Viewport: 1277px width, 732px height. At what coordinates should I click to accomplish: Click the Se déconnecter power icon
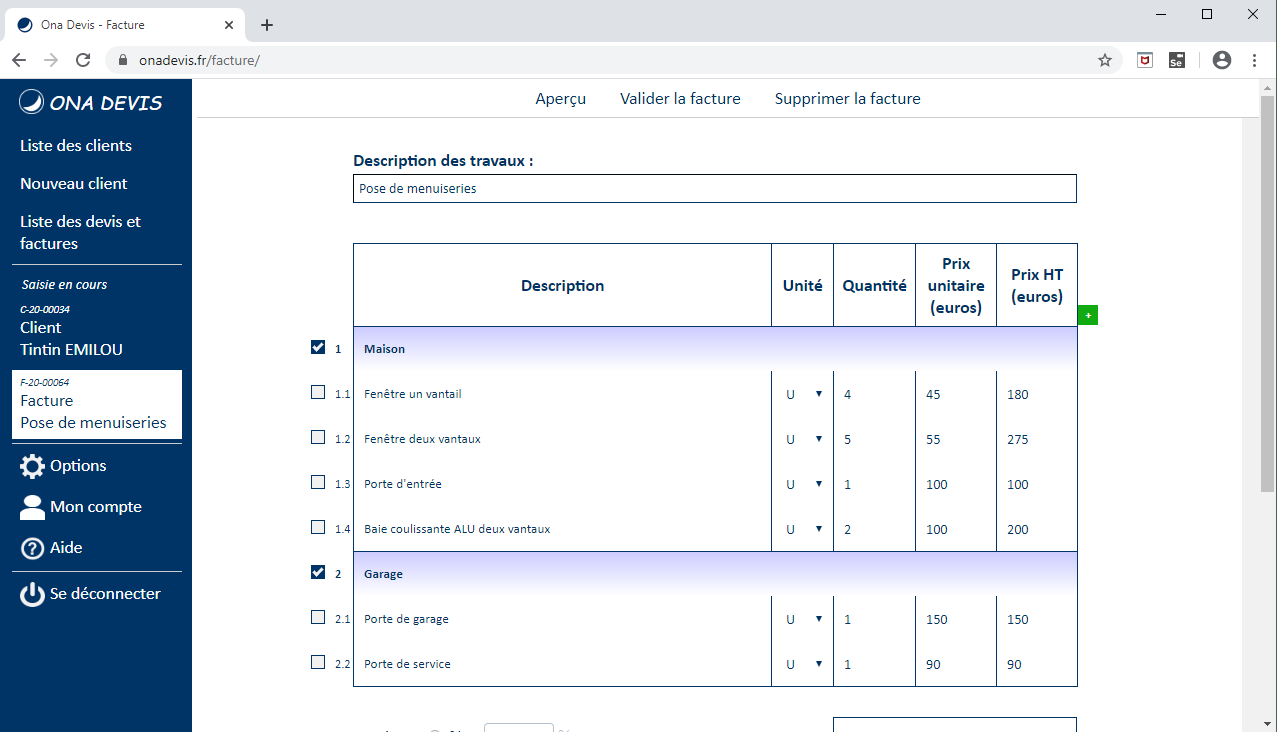[32, 594]
